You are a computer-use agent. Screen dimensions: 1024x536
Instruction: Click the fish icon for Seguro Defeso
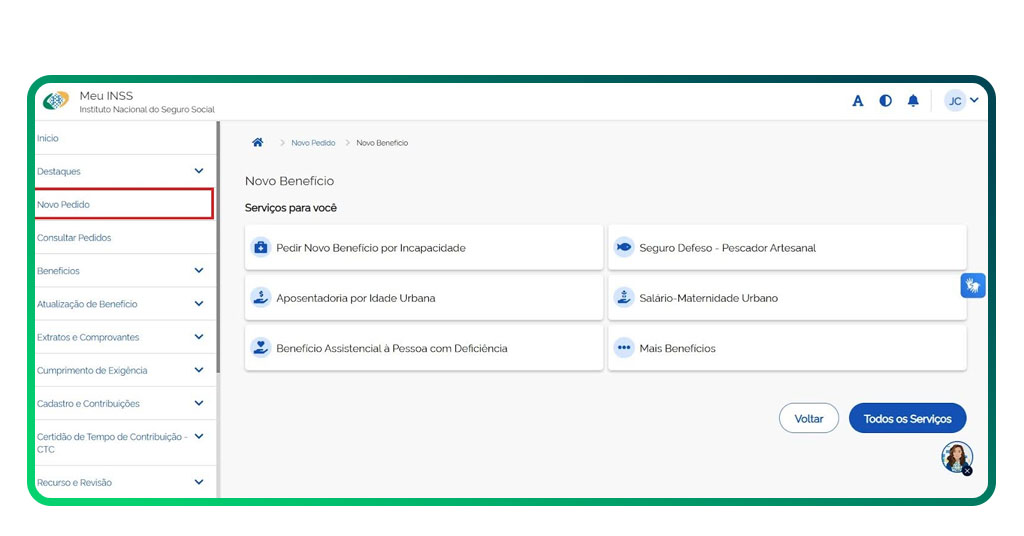point(624,247)
